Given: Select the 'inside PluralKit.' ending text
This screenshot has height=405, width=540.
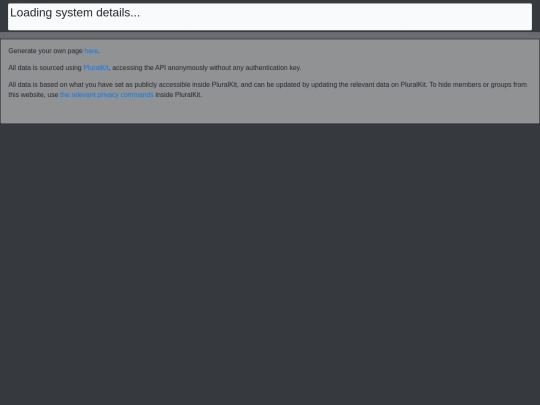Looking at the screenshot, I should point(178,94).
